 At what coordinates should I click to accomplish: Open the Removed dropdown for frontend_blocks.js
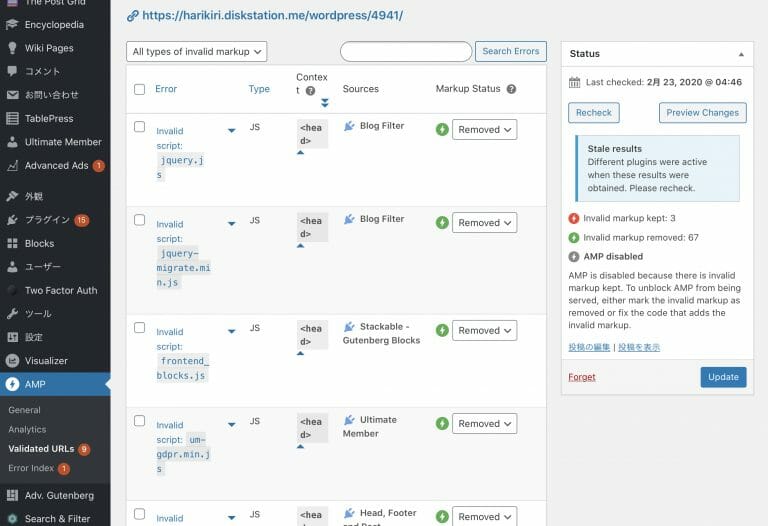[484, 330]
